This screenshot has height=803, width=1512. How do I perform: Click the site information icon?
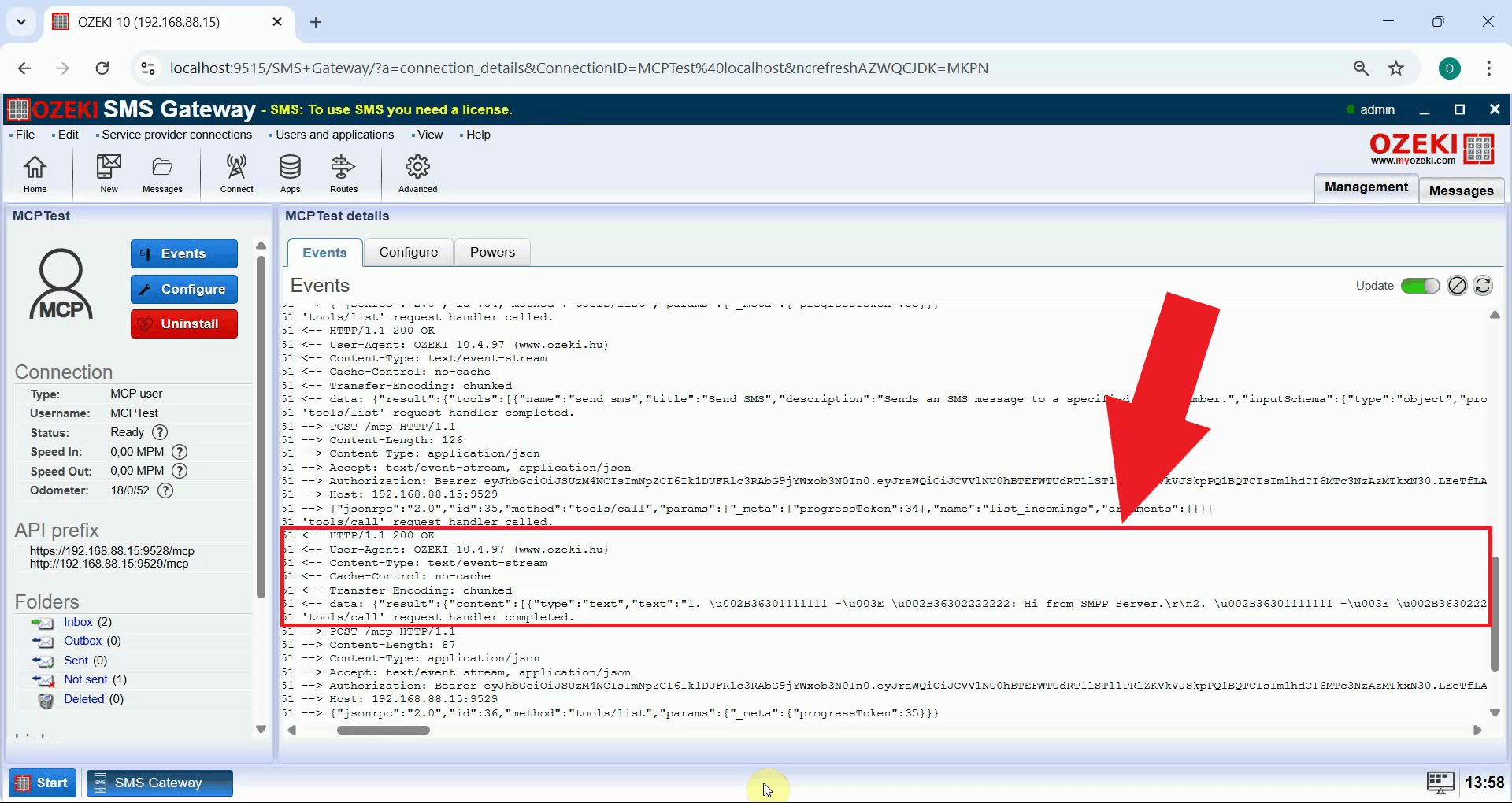[x=148, y=68]
